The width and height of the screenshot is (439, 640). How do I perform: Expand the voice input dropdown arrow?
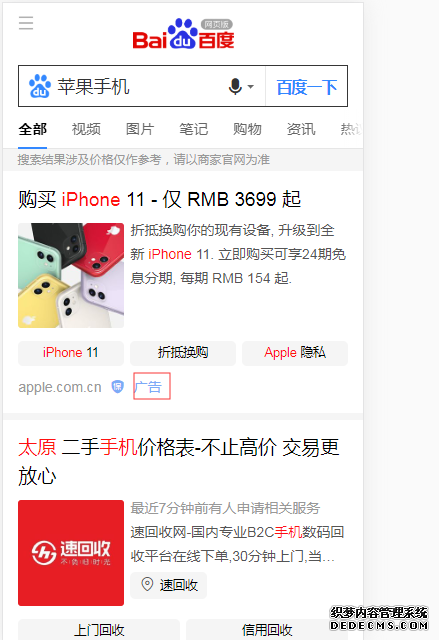251,87
